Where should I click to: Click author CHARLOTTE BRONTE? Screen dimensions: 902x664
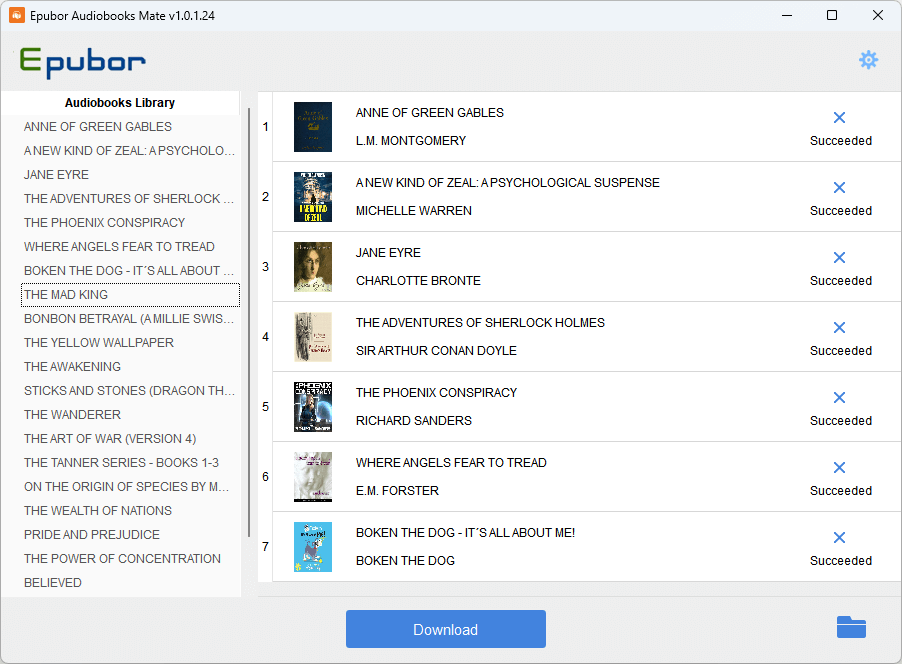point(418,281)
